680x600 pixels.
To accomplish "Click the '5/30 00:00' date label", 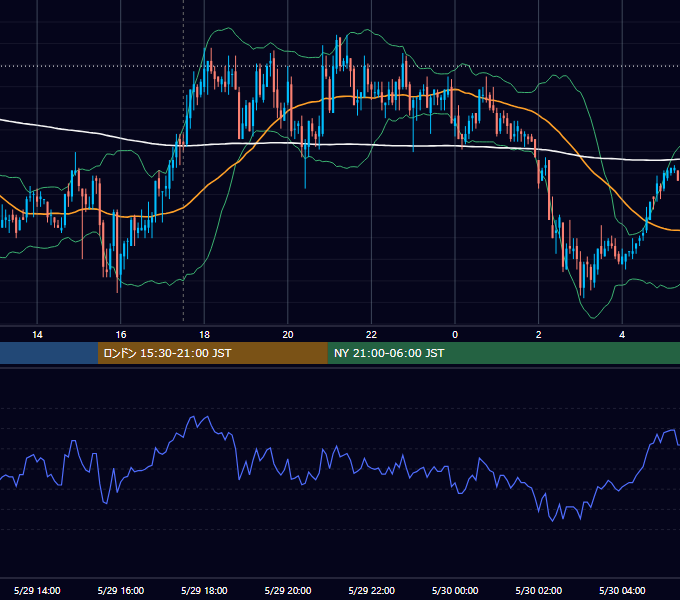I will click(x=455, y=590).
